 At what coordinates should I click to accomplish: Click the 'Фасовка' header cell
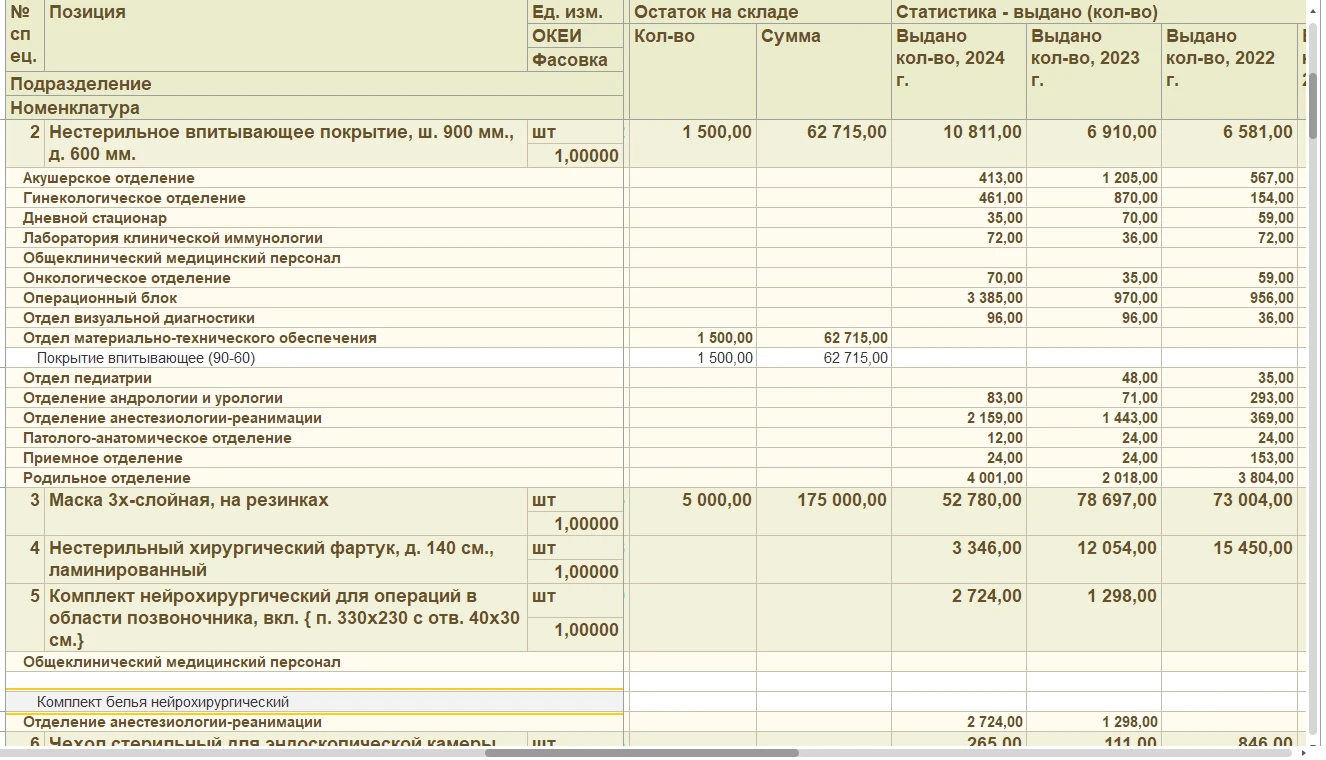(575, 60)
